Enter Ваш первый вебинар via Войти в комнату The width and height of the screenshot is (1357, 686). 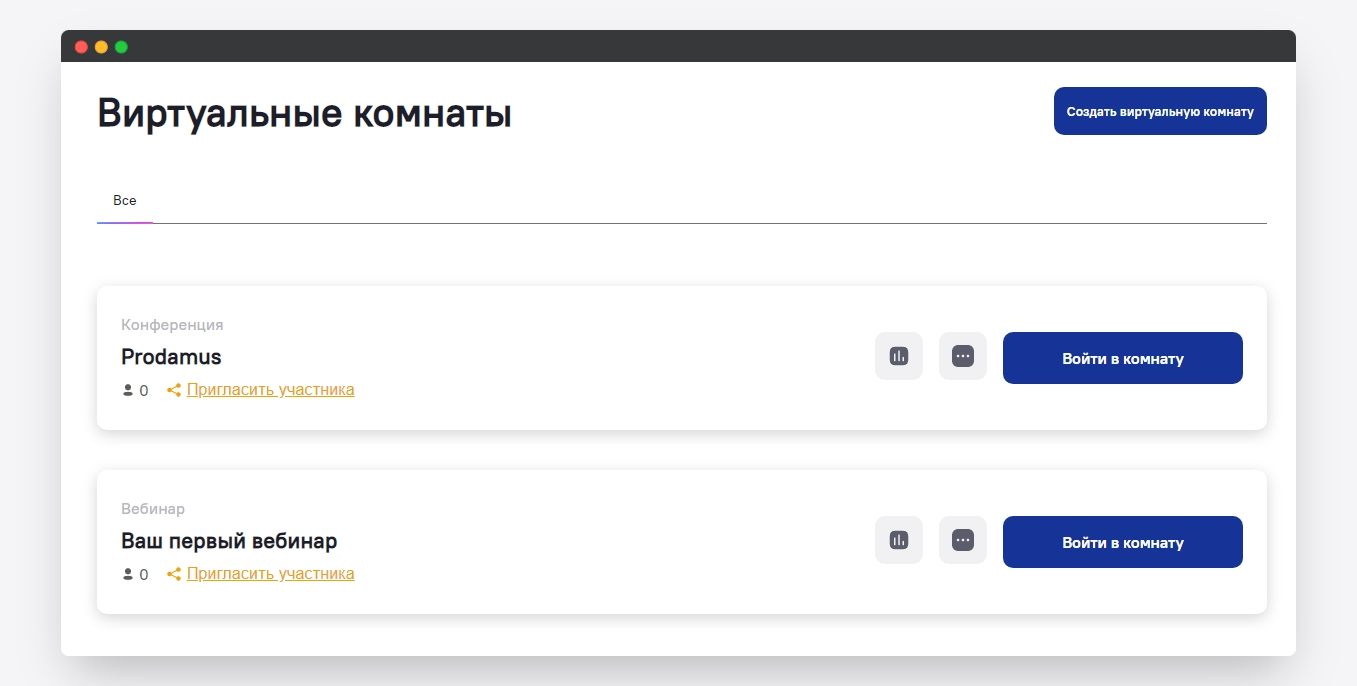pos(1122,542)
